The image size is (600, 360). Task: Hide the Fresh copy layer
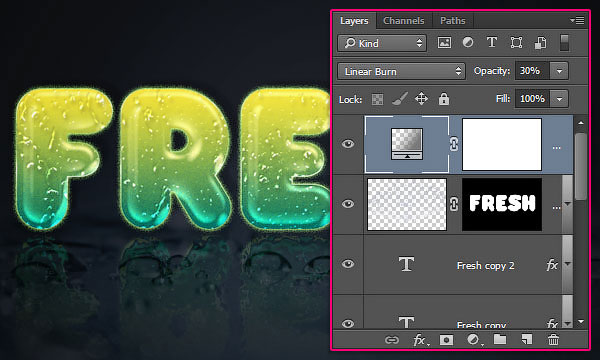click(x=348, y=324)
